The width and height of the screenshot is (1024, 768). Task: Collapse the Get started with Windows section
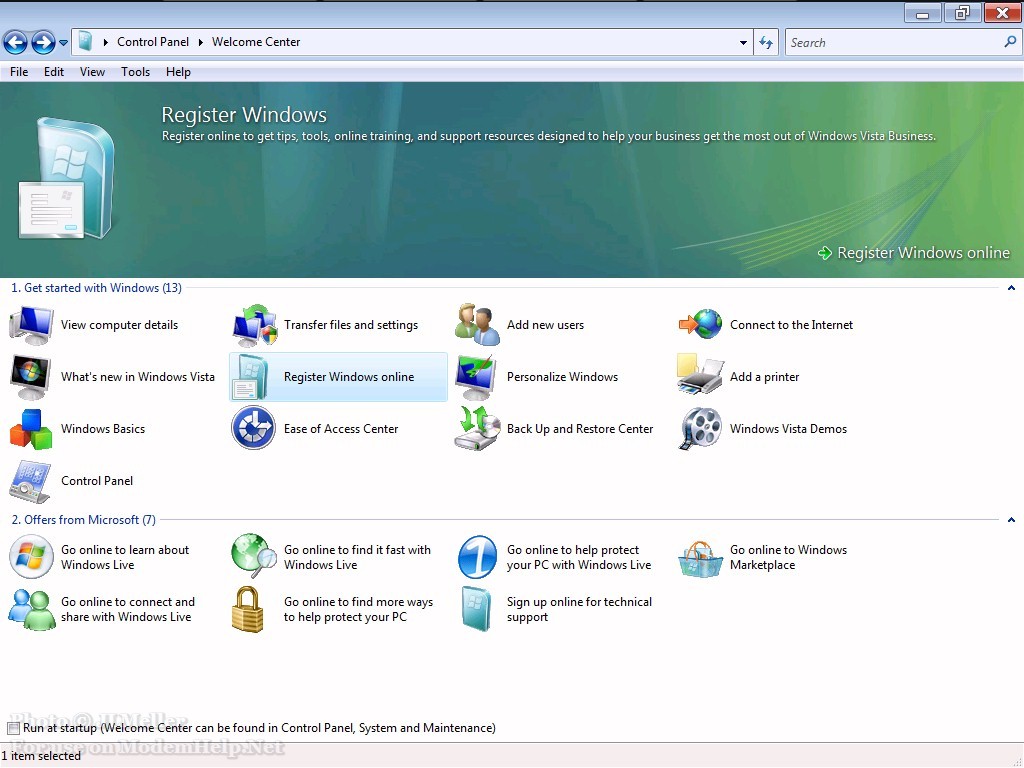1011,288
